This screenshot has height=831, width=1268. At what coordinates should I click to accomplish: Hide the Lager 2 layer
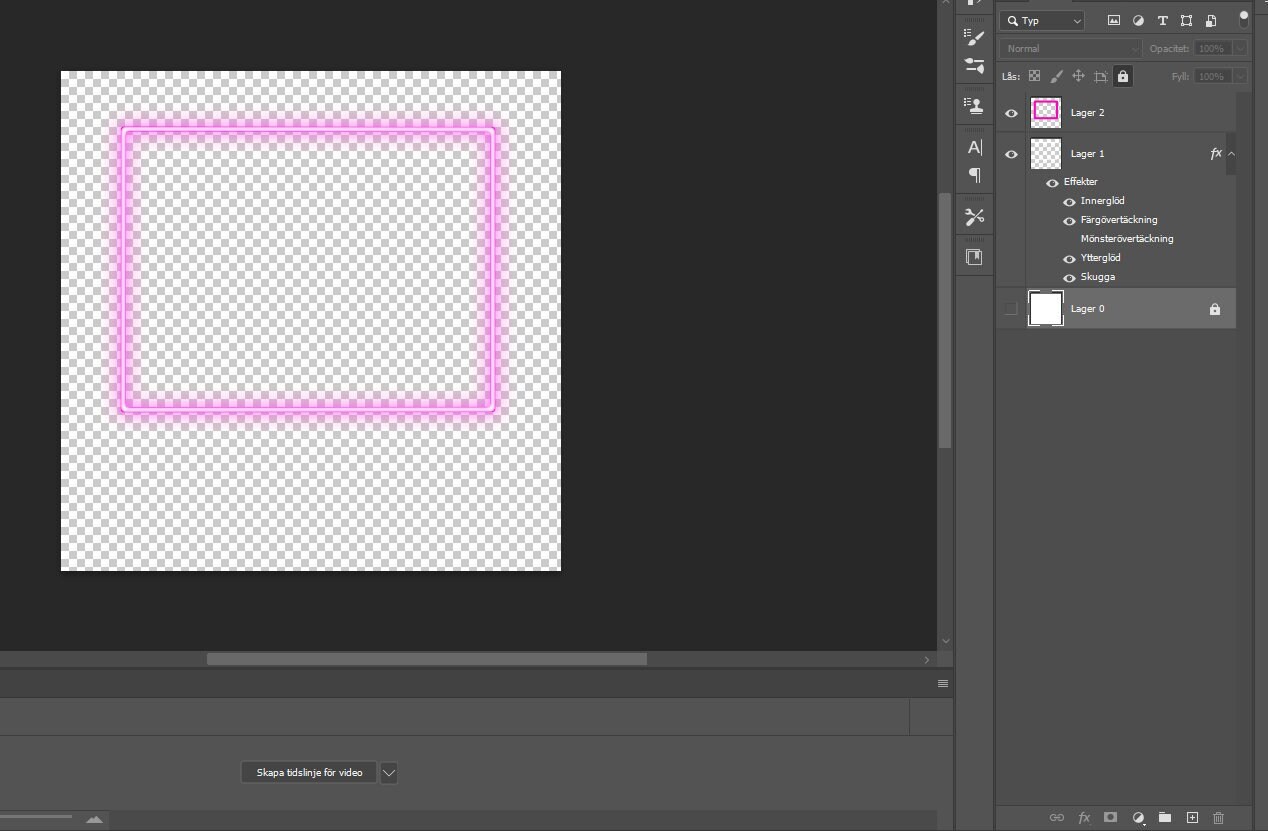[1011, 113]
